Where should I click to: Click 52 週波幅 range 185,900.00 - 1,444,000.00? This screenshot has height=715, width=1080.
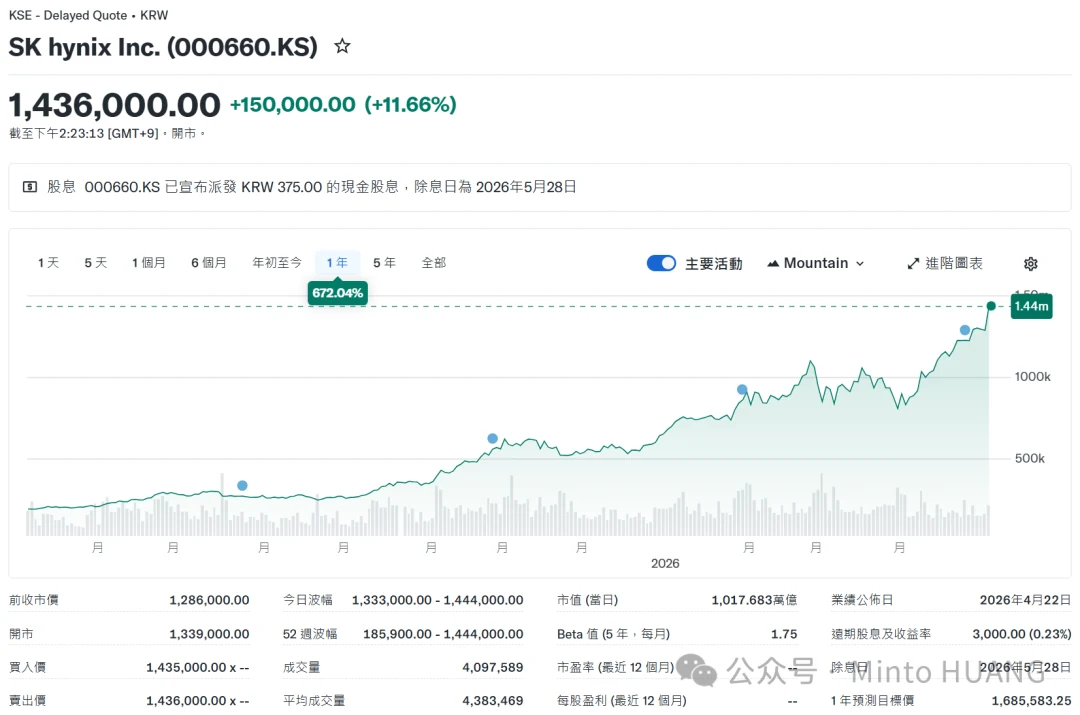coord(443,634)
